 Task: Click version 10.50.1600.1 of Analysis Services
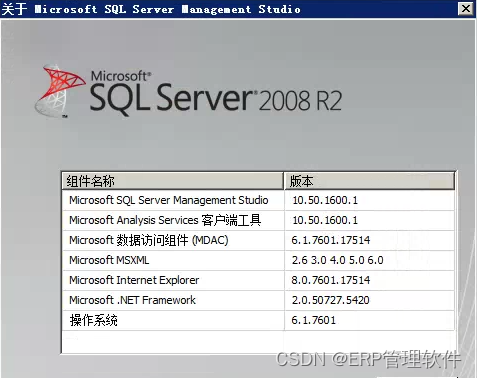coord(325,220)
